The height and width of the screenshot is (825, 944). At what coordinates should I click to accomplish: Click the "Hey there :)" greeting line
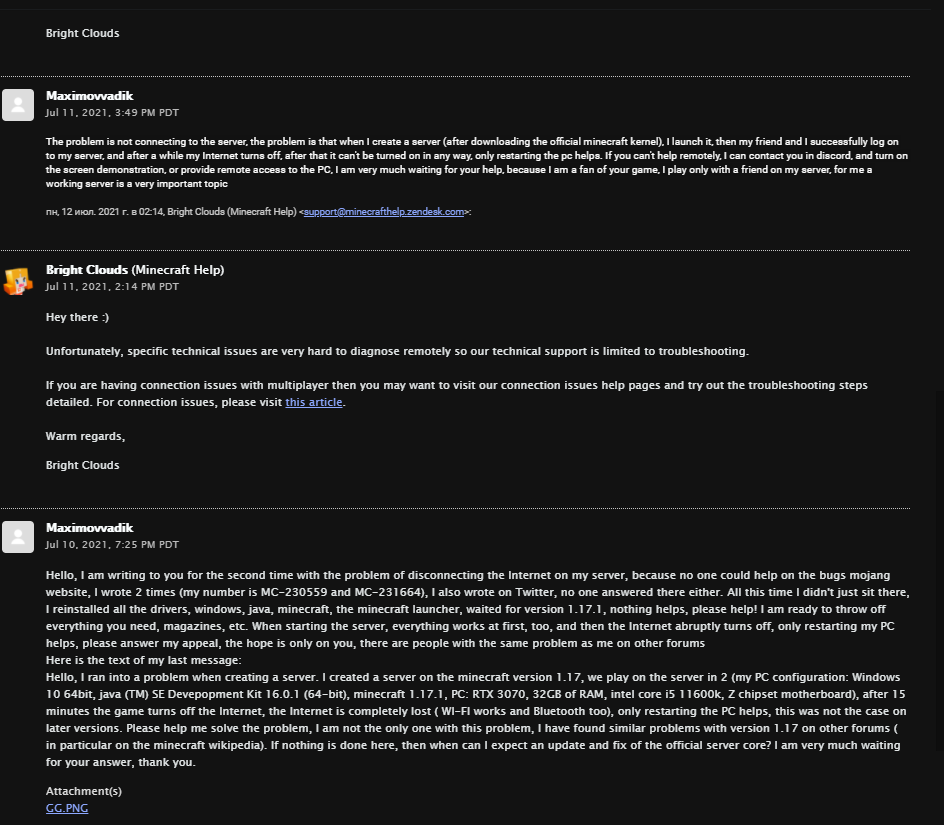77,317
